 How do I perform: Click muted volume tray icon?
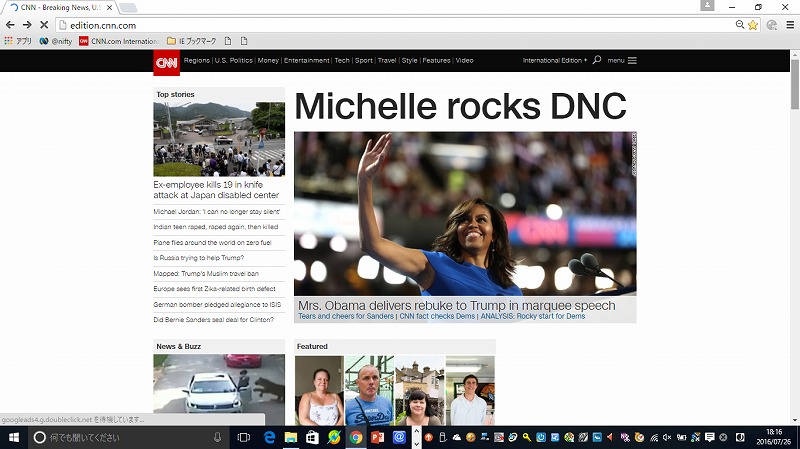667,437
